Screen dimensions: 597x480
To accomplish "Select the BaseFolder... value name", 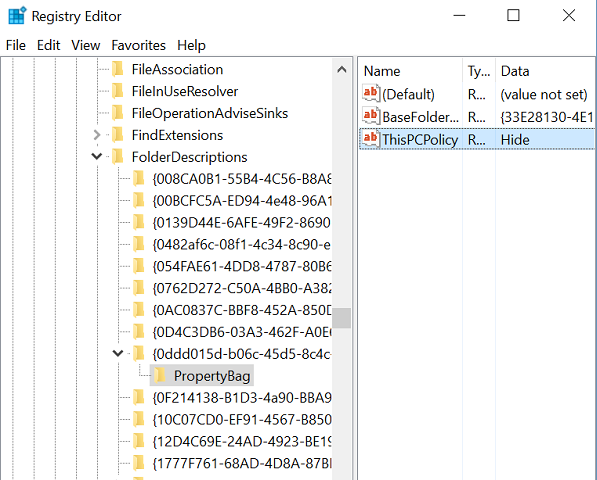I will point(420,117).
